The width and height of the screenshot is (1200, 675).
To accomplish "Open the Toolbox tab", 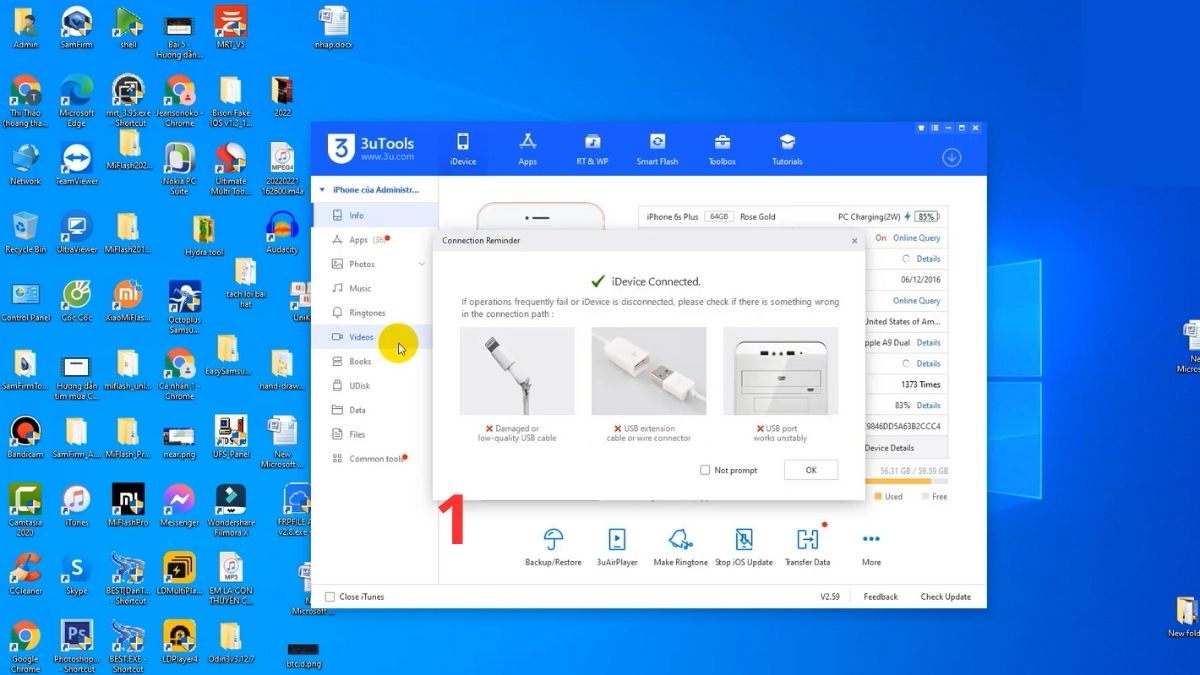I will (722, 149).
